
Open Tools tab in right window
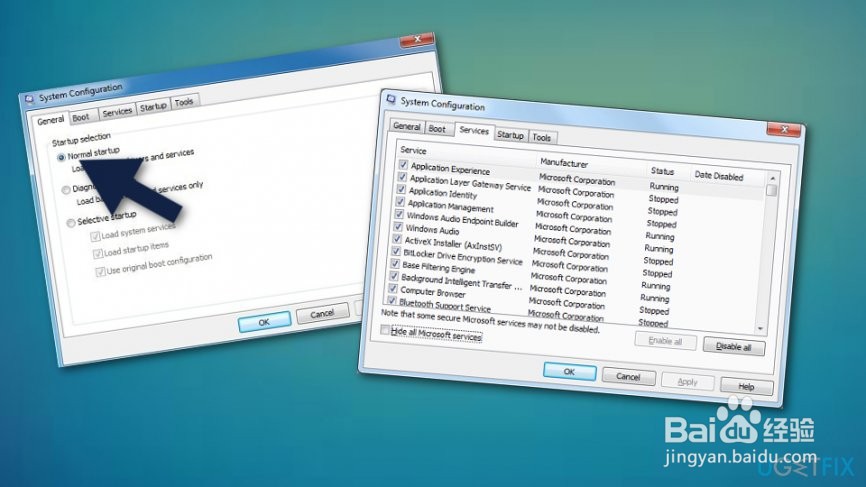[x=542, y=137]
